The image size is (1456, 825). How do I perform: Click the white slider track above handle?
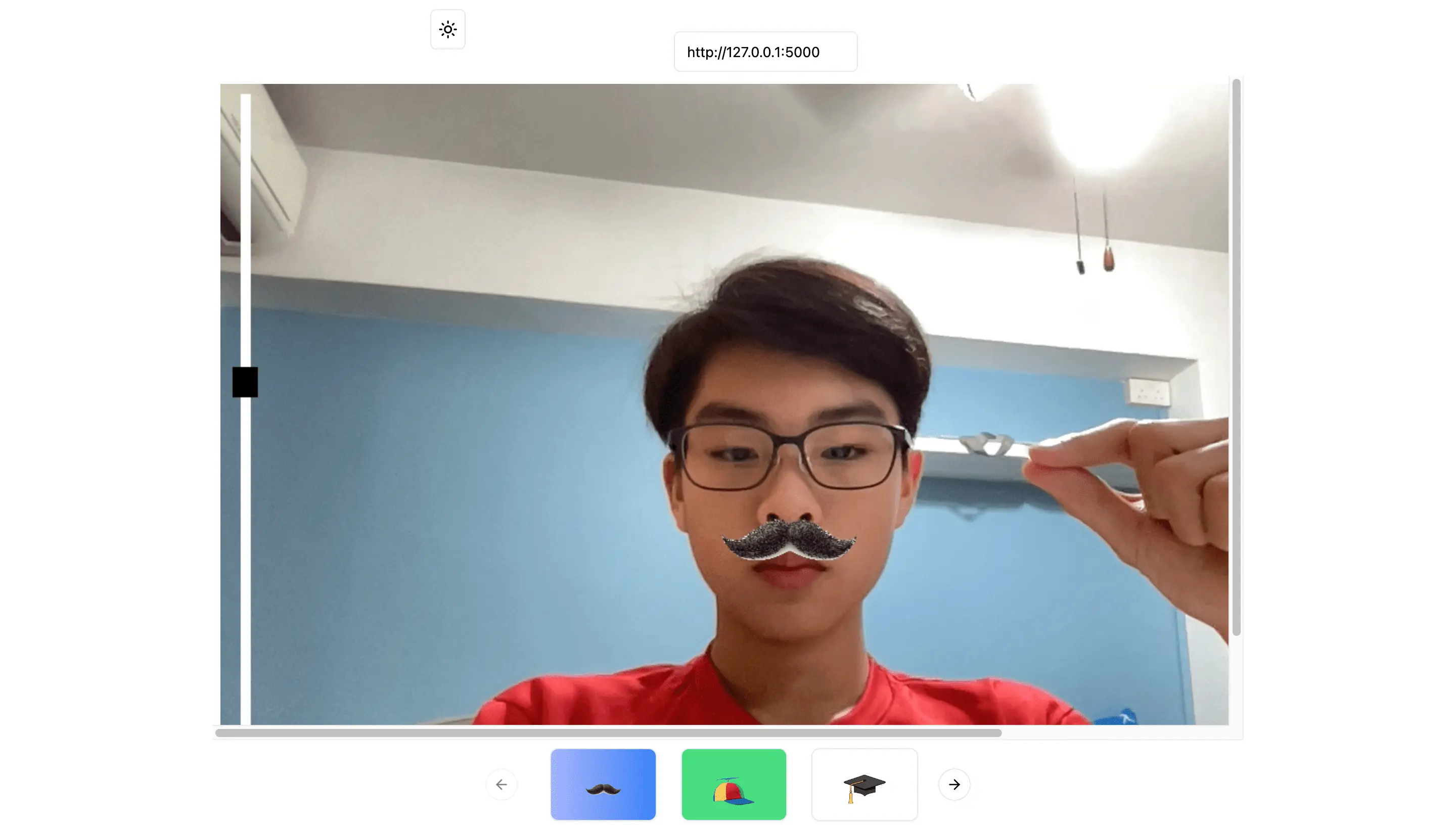point(245,226)
